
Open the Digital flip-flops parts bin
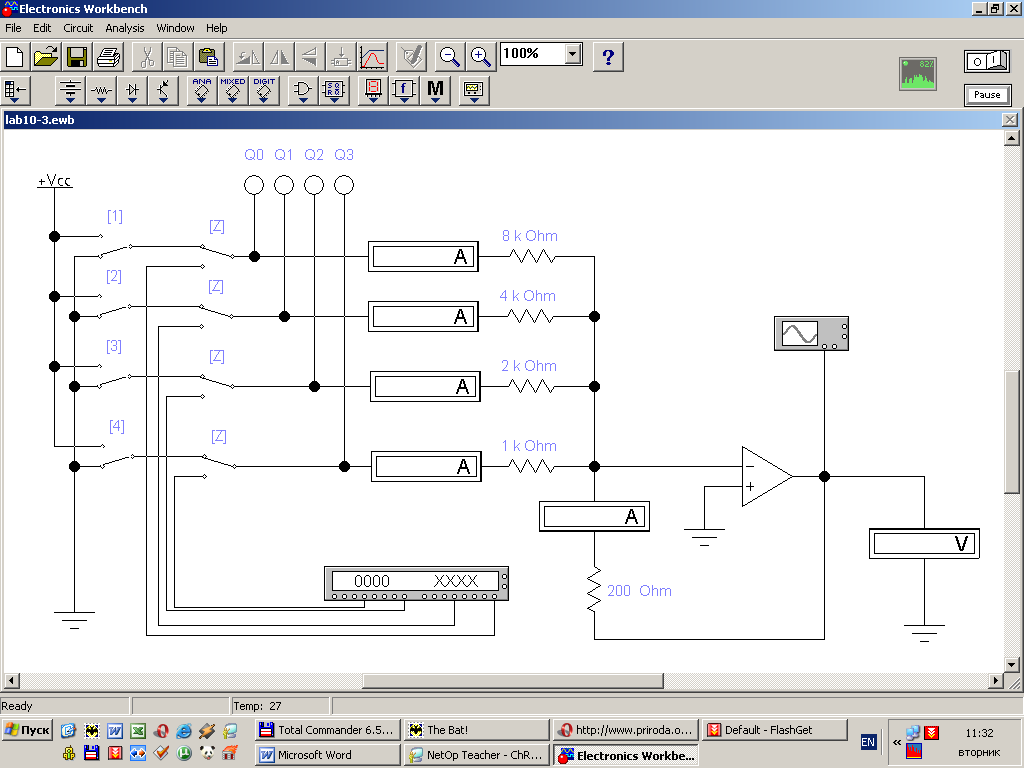[x=334, y=90]
